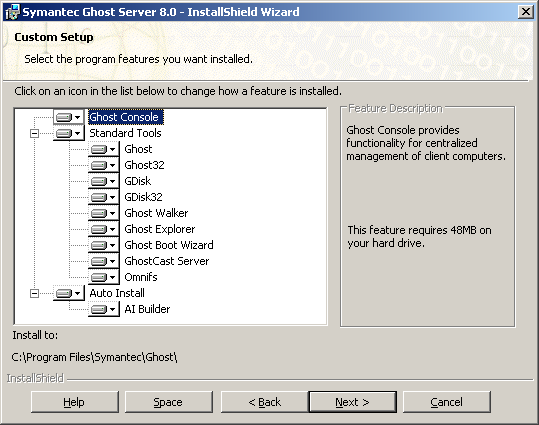Click the drive icon beside GDisk32

[x=104, y=197]
